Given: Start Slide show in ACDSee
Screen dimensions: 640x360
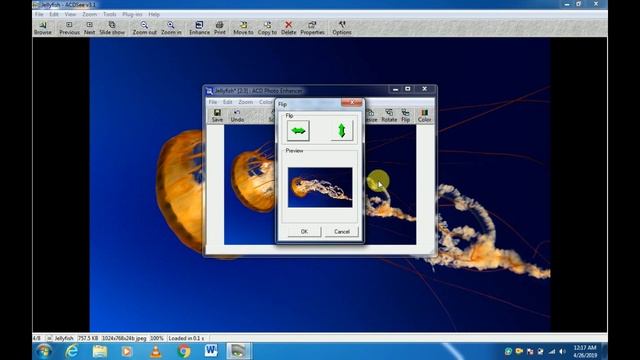Looking at the screenshot, I should point(112,28).
